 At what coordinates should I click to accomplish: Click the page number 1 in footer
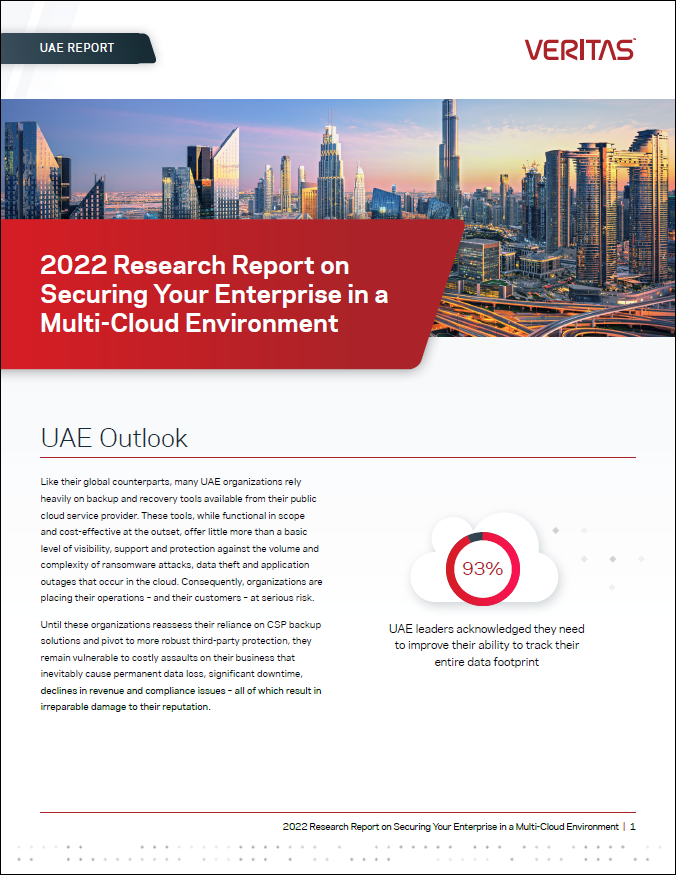(x=633, y=827)
